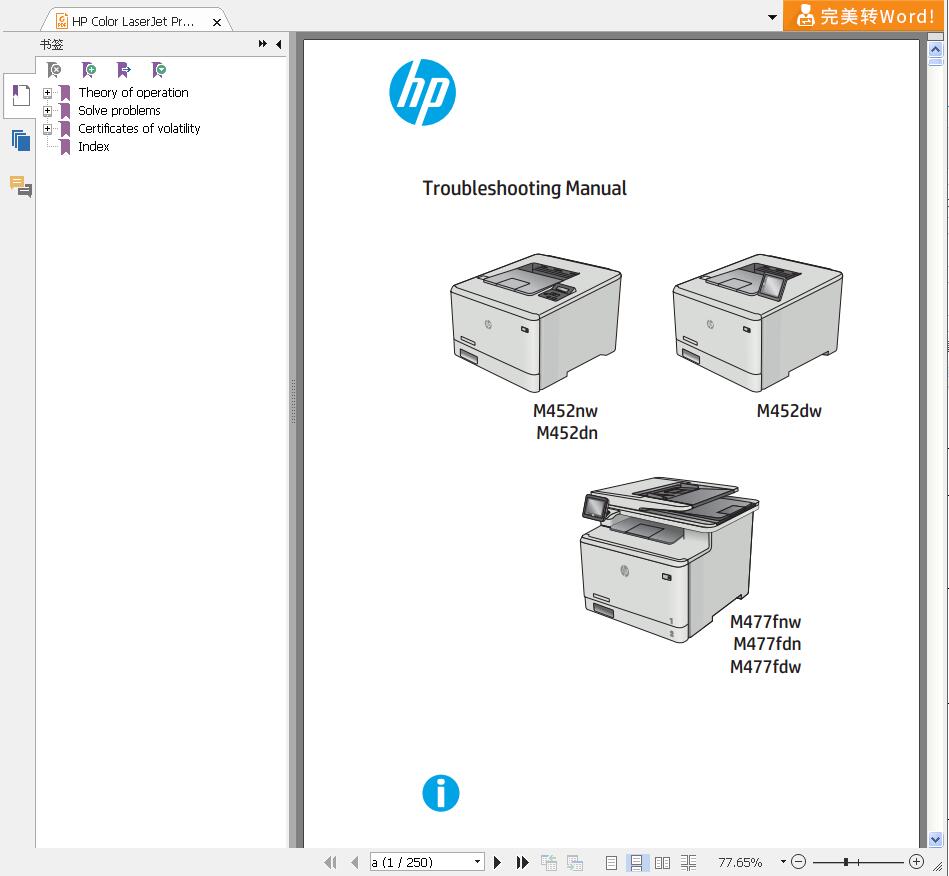Viewport: 949px width, 876px height.
Task: Open the Theory of operation bookmark
Action: tap(133, 93)
